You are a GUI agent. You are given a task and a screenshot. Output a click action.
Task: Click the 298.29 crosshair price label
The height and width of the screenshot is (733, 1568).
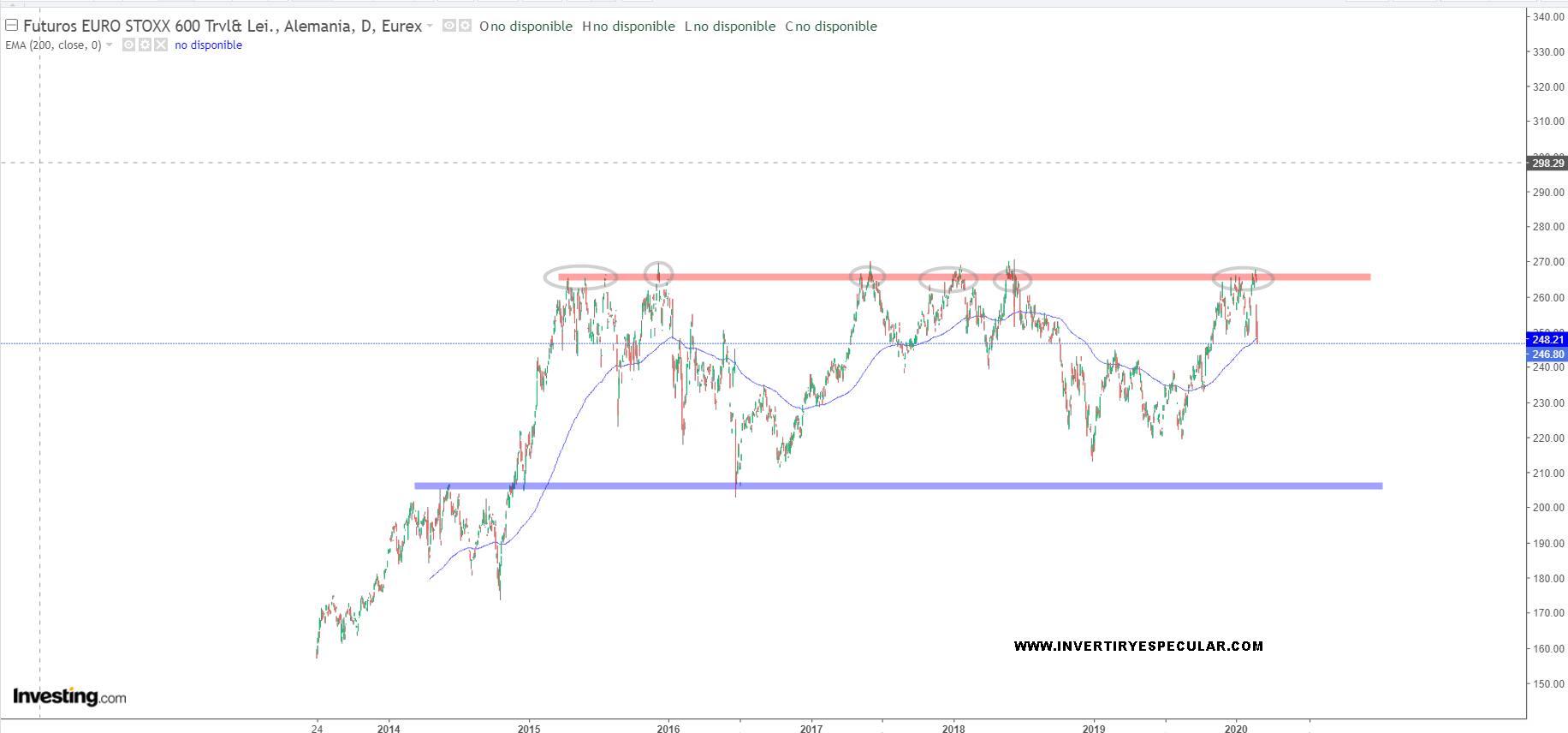(1547, 163)
